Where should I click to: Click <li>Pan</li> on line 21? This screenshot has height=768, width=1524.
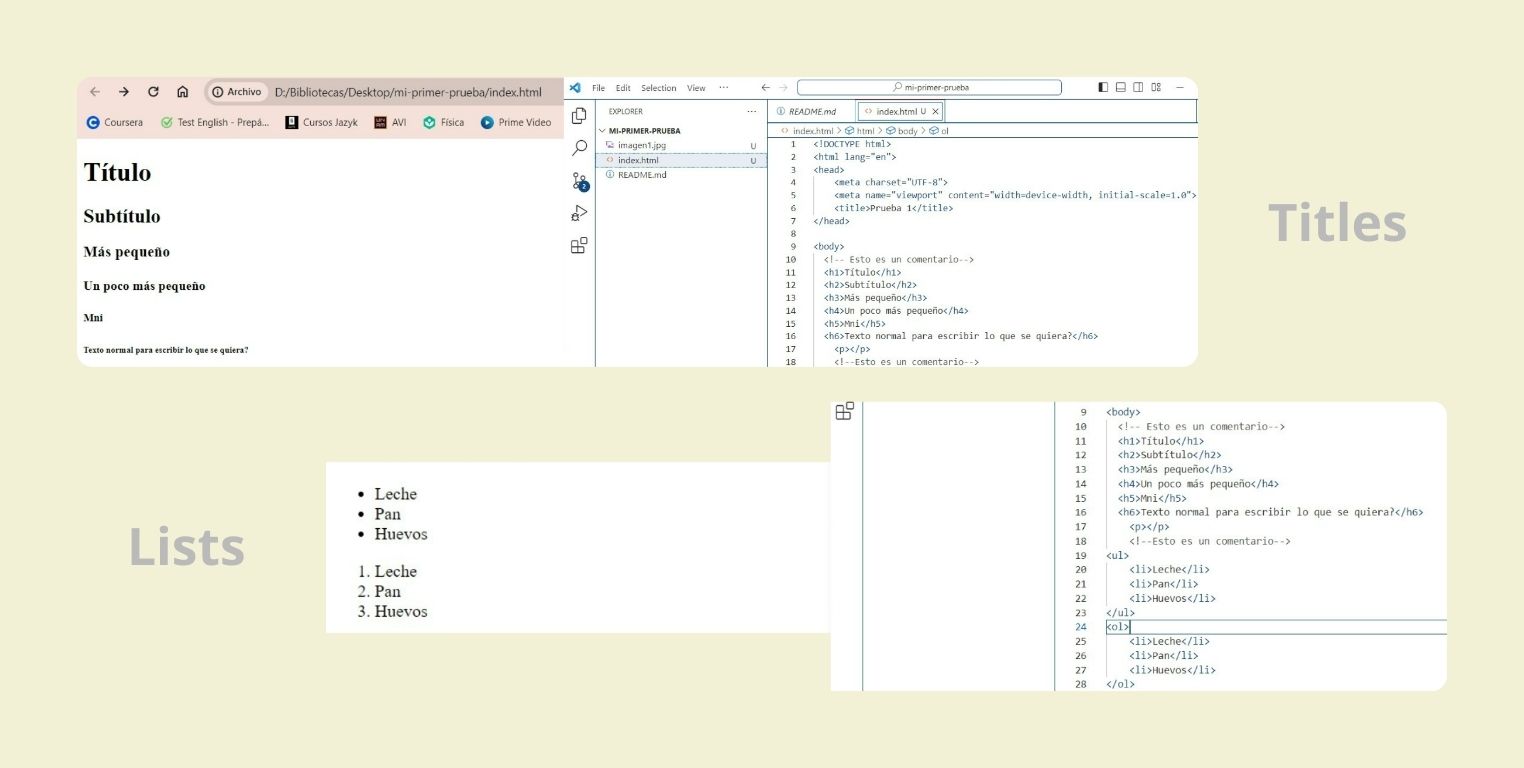coord(1163,584)
